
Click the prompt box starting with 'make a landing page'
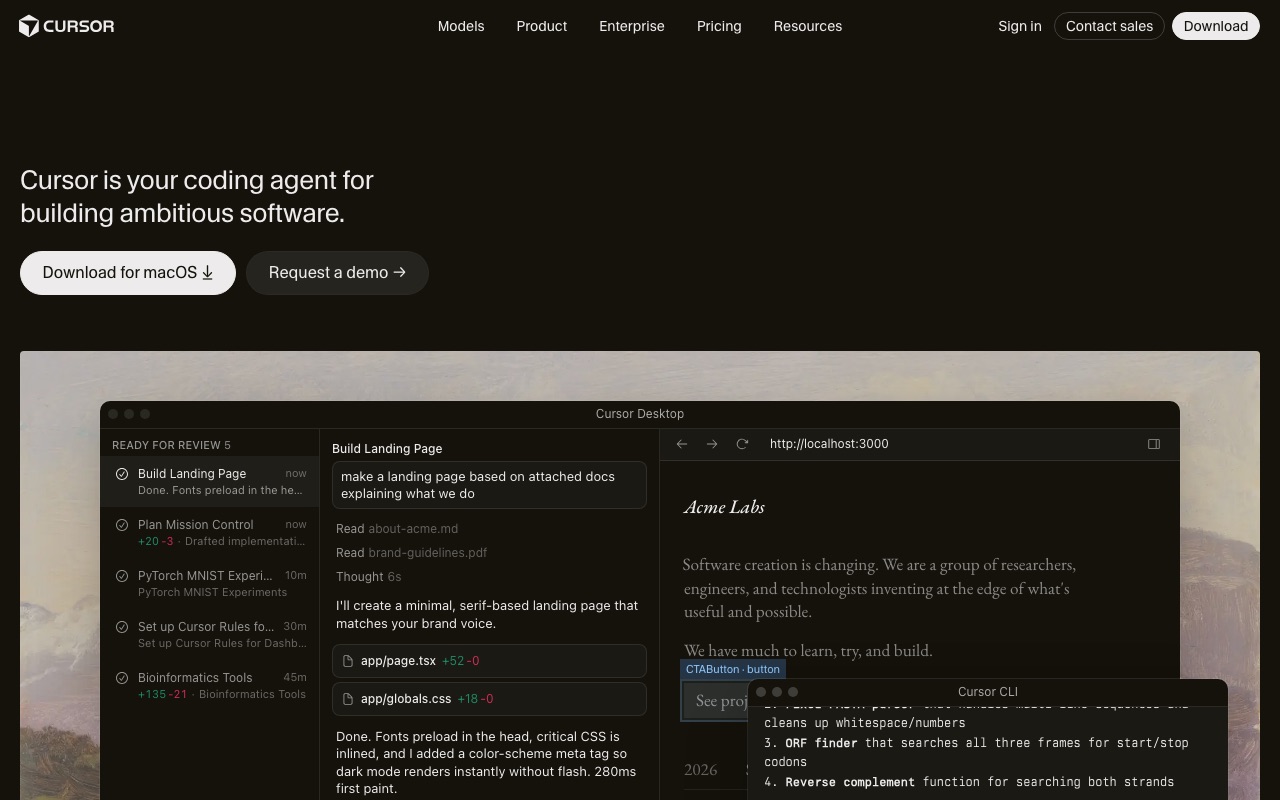(489, 485)
